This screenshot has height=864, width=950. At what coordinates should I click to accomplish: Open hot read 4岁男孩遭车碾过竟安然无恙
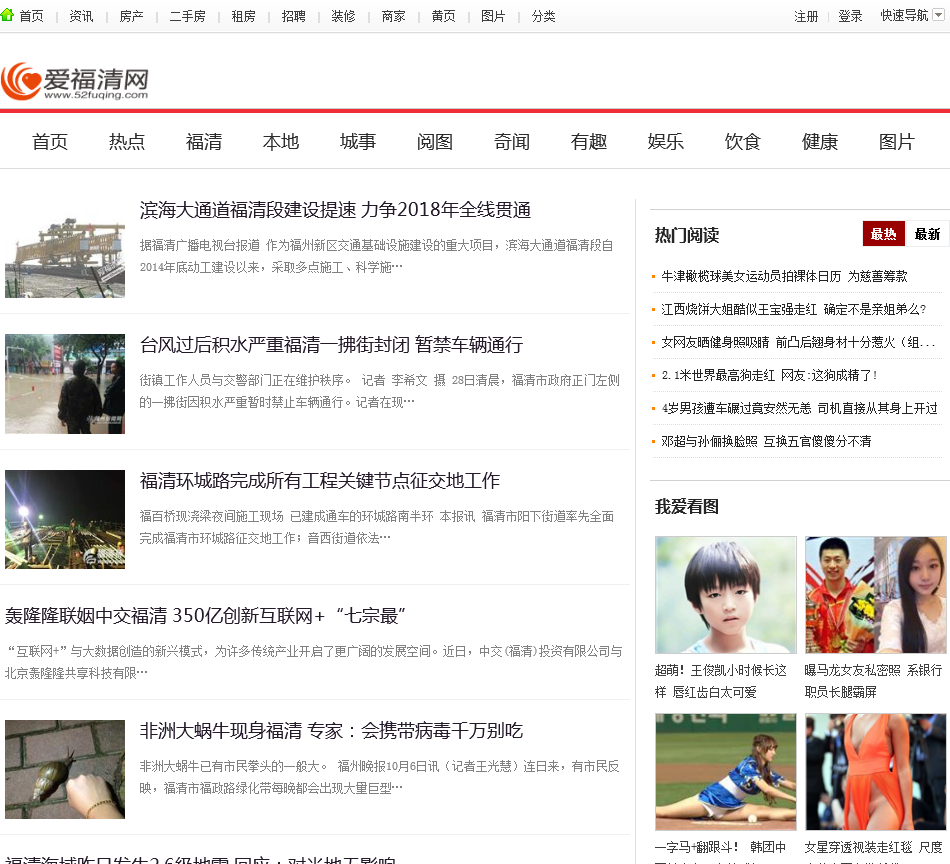click(799, 408)
